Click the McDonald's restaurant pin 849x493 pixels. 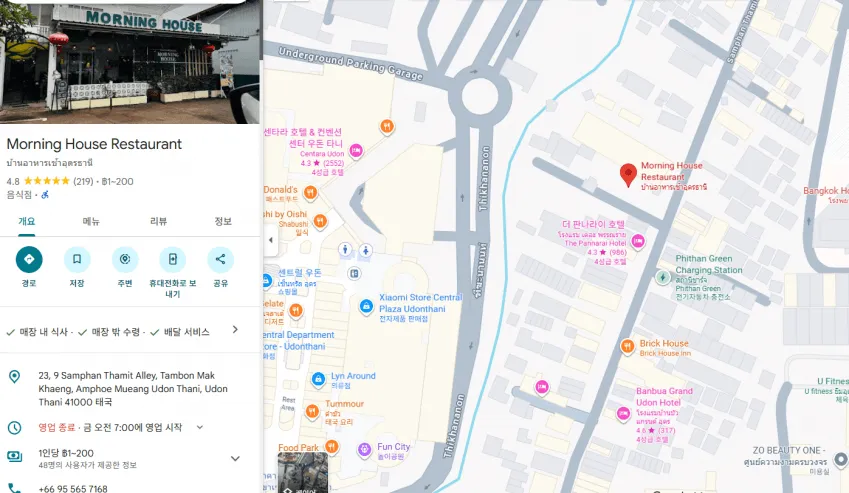tap(310, 193)
